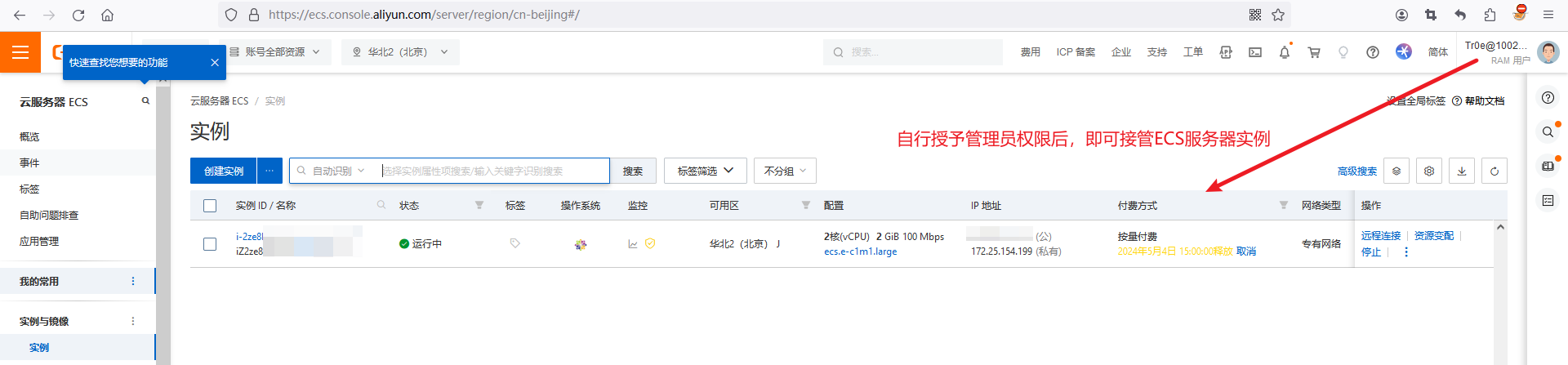Click the top bar 搜索 box
This screenshot has height=365, width=1568.
coord(913,52)
